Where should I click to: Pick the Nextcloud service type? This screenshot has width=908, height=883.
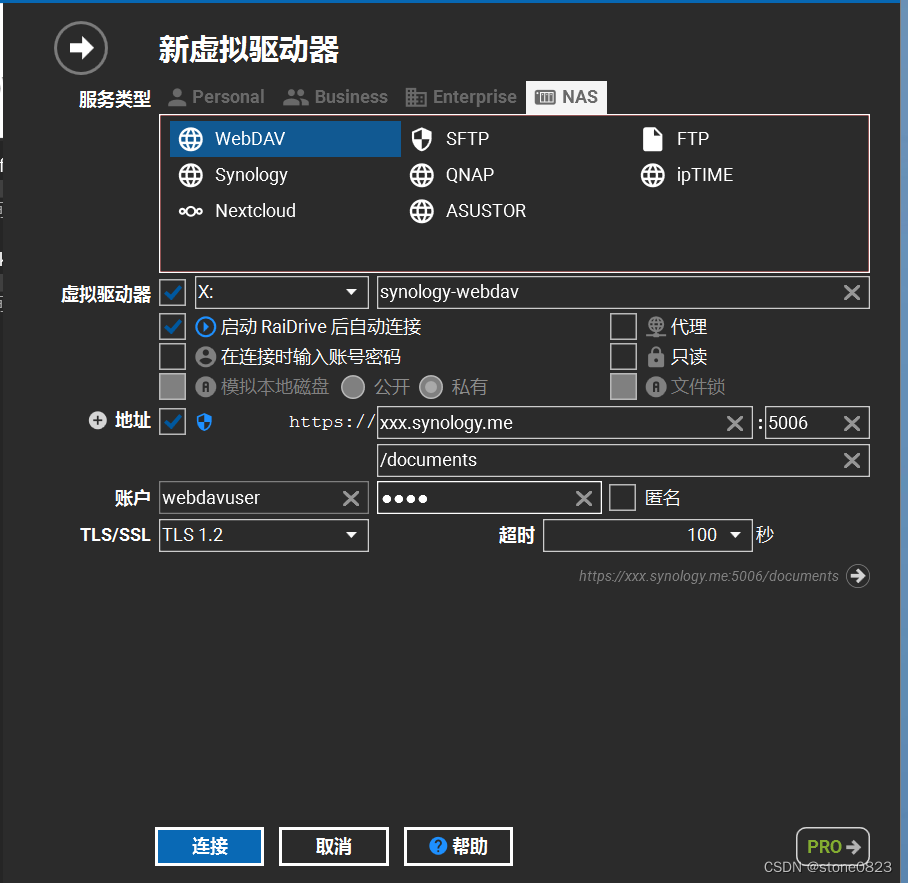coord(237,211)
